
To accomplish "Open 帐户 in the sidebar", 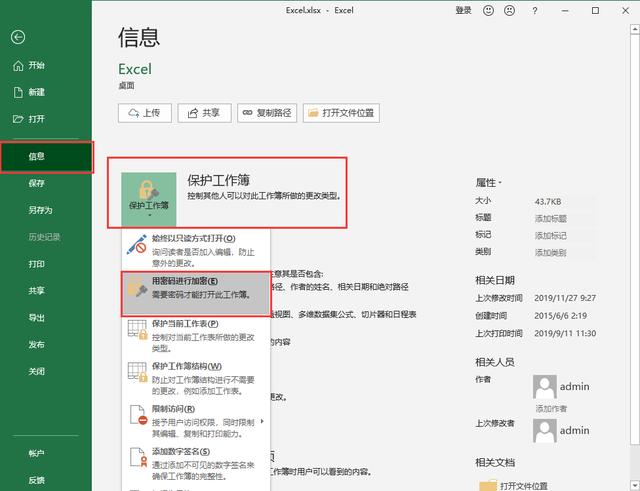I will click(x=47, y=453).
